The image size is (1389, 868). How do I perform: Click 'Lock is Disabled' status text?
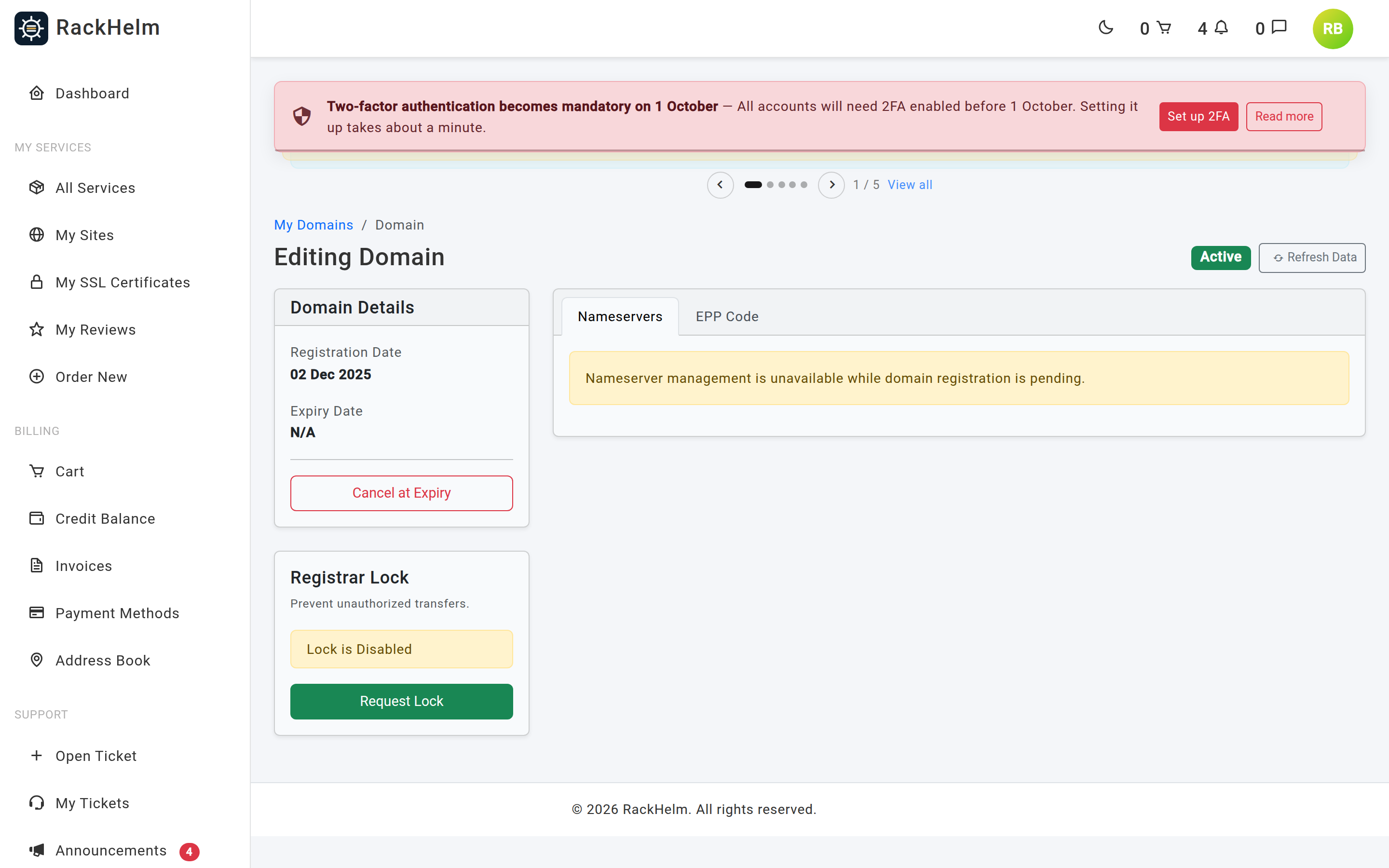point(359,649)
